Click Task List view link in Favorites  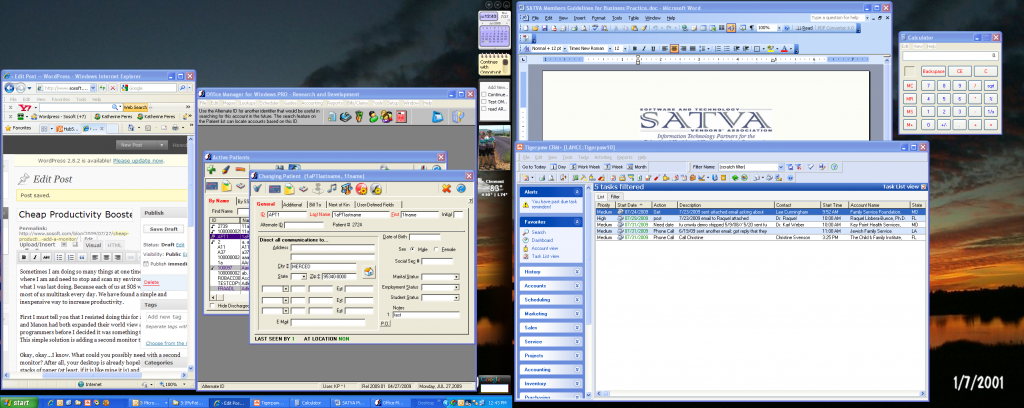pyautogui.click(x=545, y=256)
